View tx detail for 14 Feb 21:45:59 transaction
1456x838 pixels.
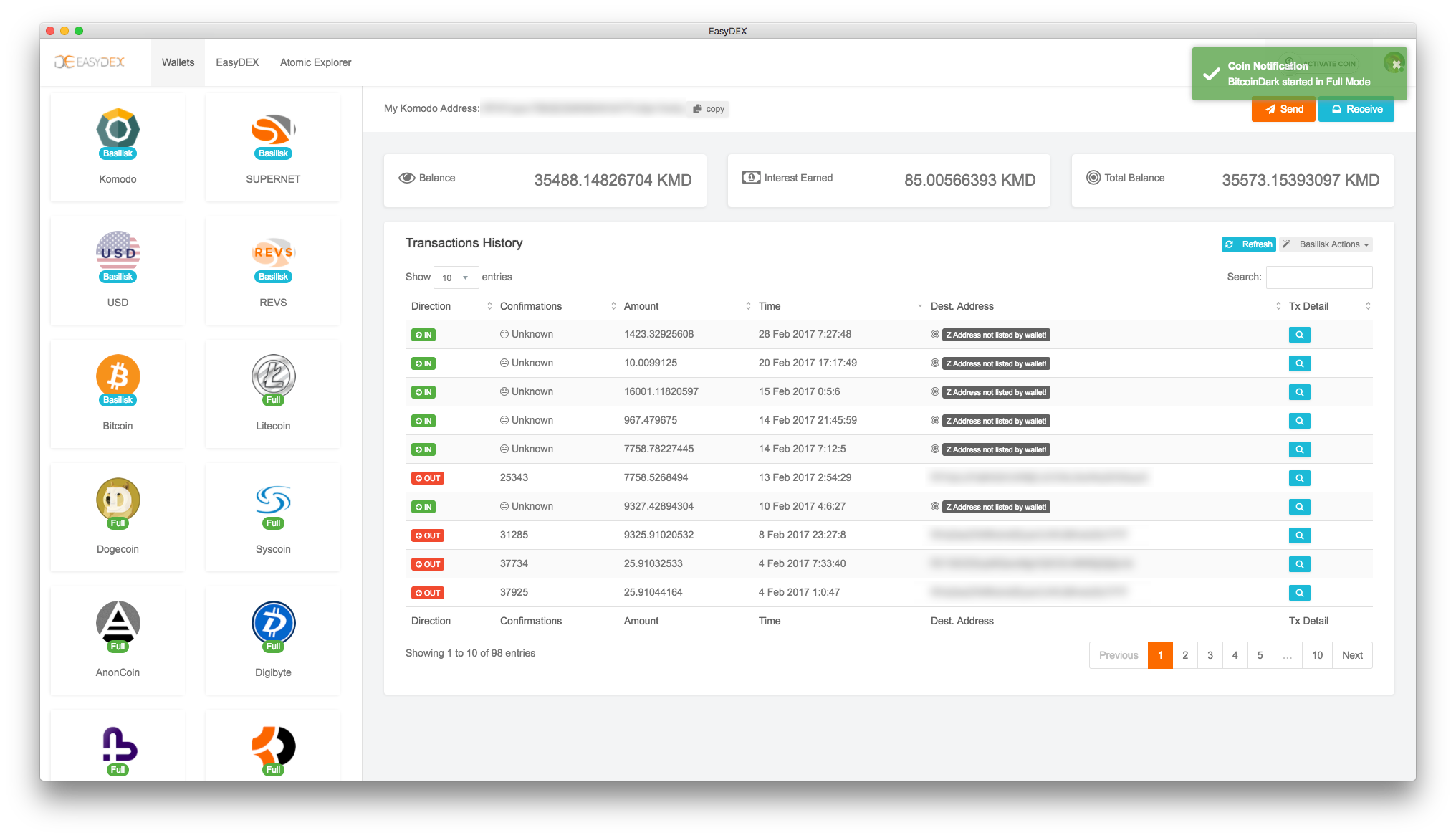[1299, 421]
